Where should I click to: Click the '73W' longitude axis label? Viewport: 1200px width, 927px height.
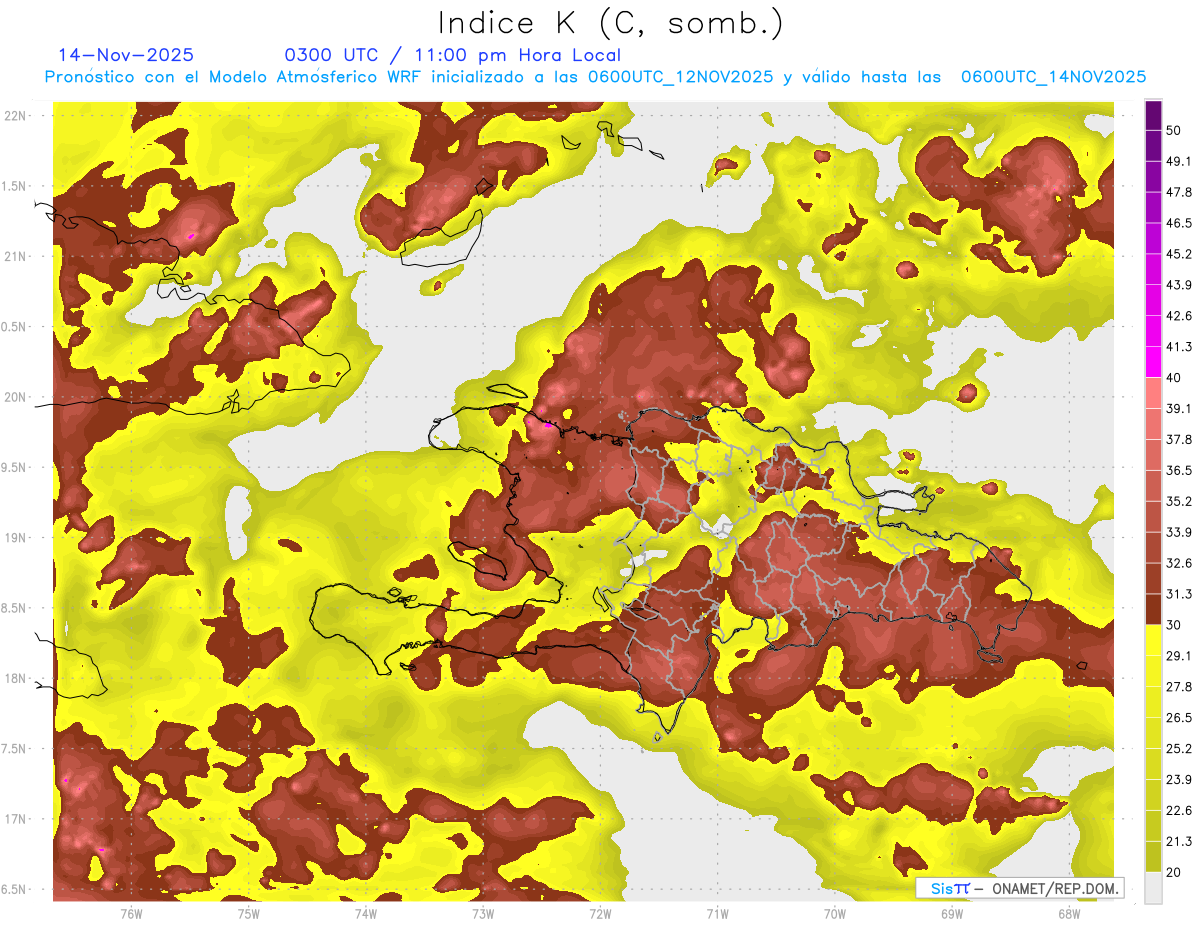pos(483,913)
